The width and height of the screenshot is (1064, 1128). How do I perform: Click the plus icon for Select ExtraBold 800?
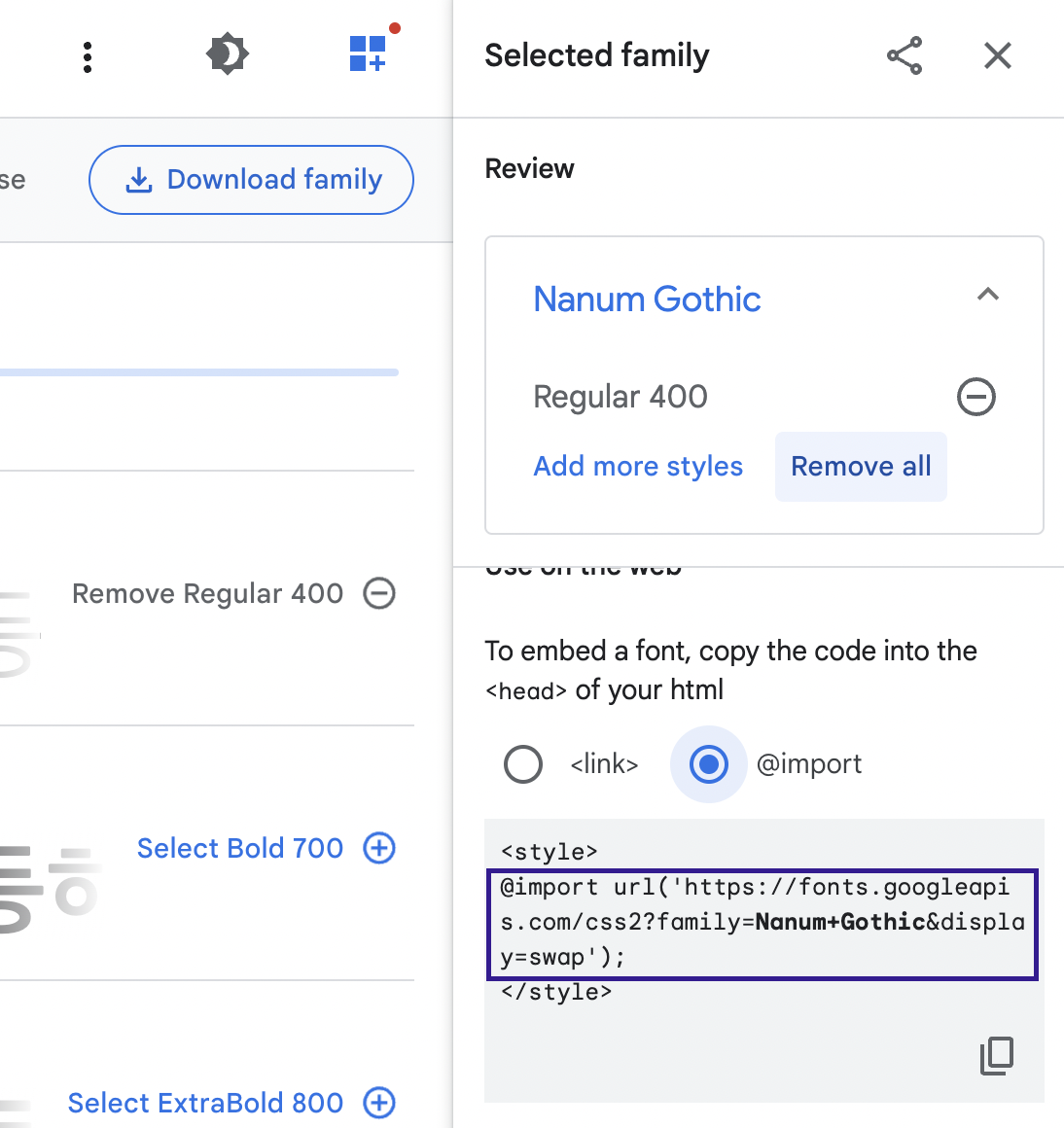(379, 1103)
